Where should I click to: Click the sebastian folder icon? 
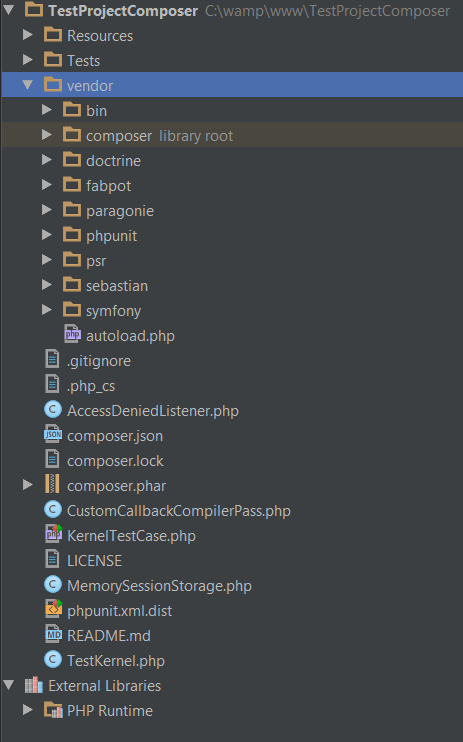pos(72,285)
